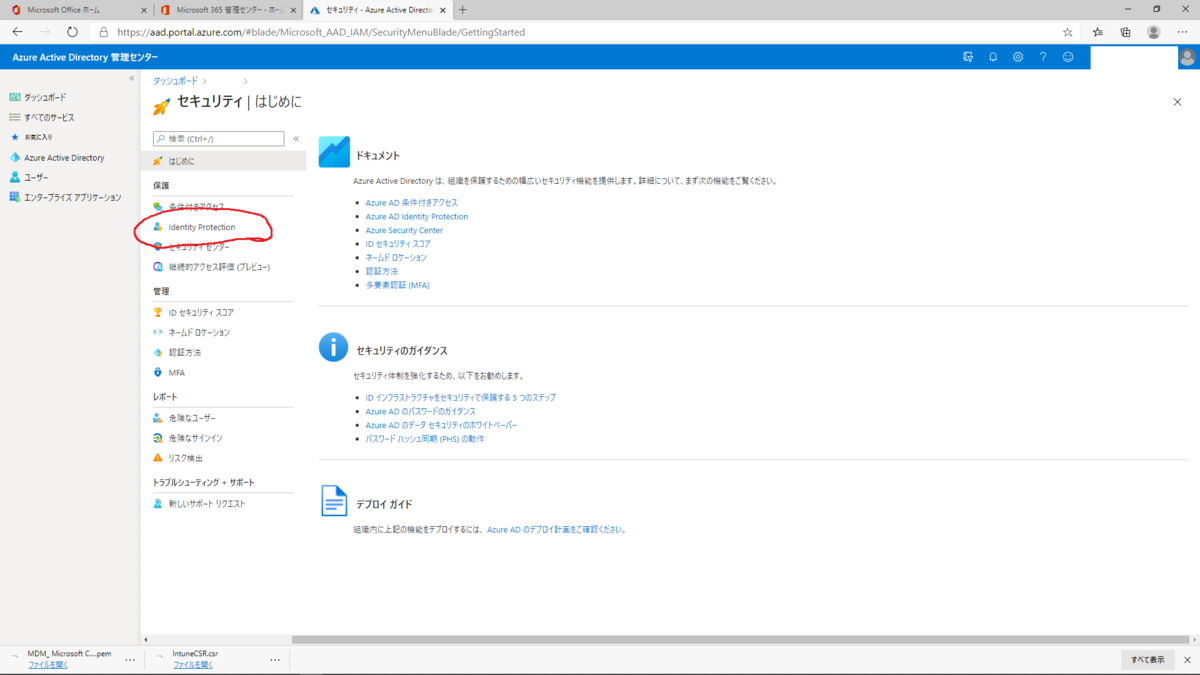The height and width of the screenshot is (675, 1200).
Task: Open 危険なユーザー report
Action: [x=192, y=418]
